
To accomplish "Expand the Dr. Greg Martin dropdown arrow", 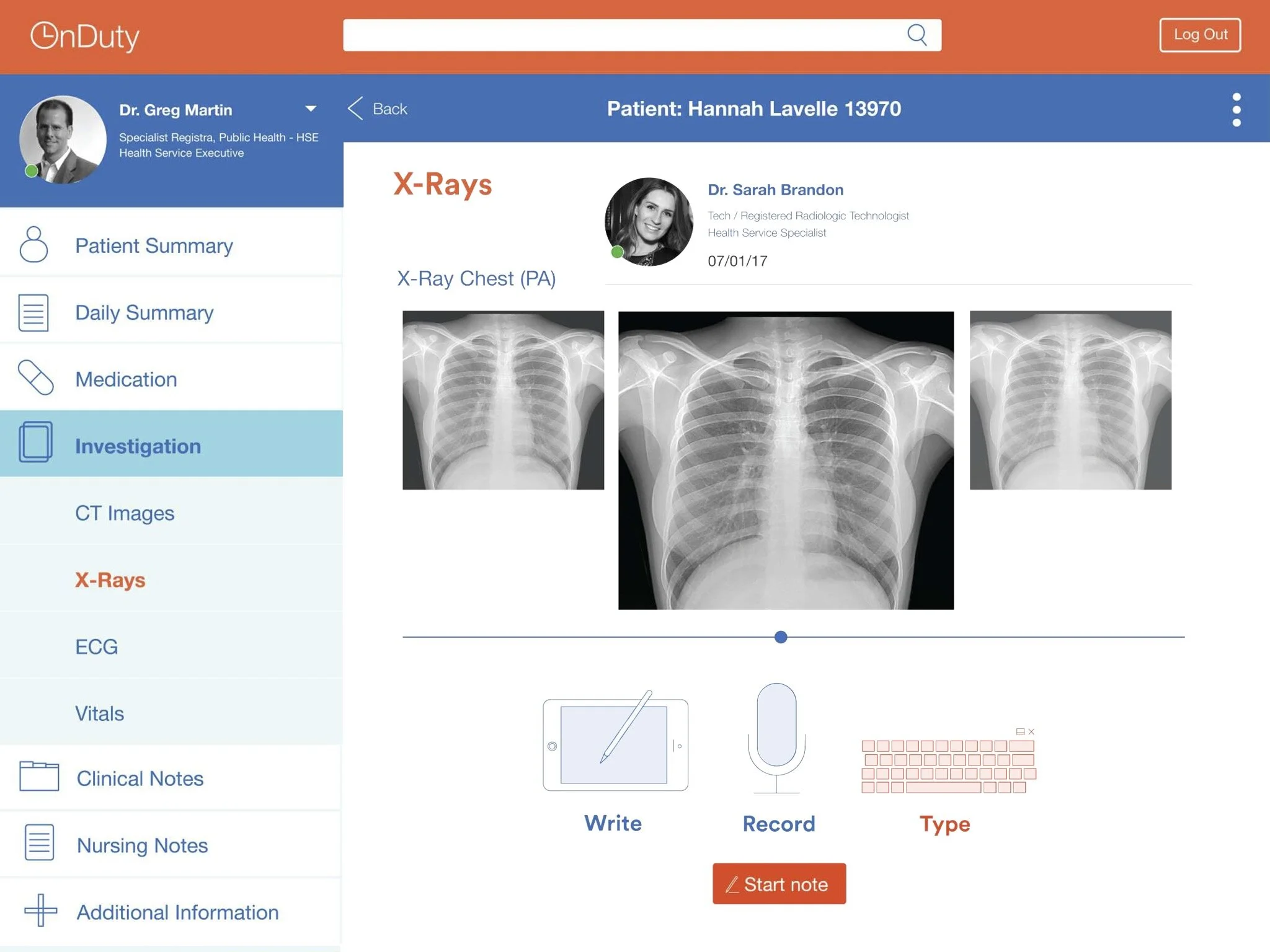I will tap(311, 109).
